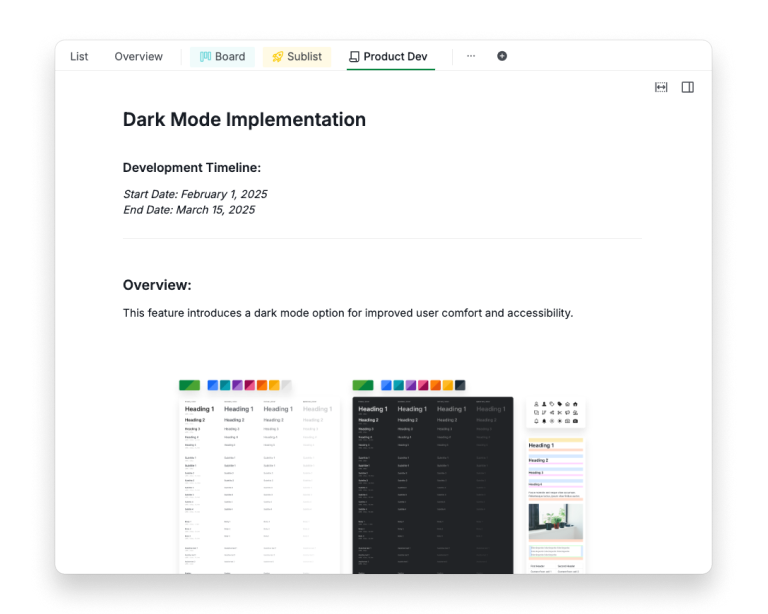Open the icon set preview card

coord(555,413)
